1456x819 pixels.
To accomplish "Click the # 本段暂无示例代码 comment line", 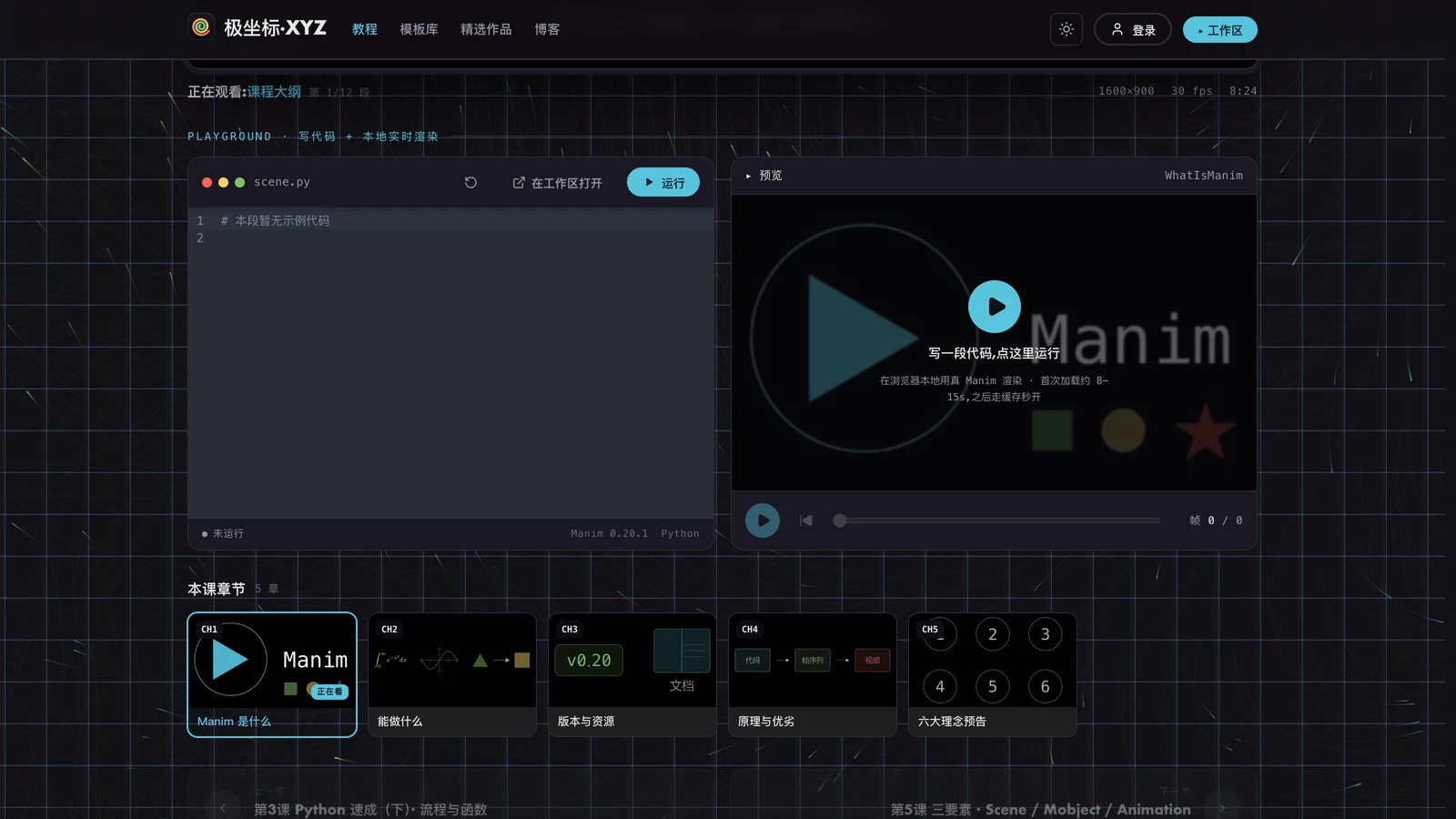I will click(276, 221).
